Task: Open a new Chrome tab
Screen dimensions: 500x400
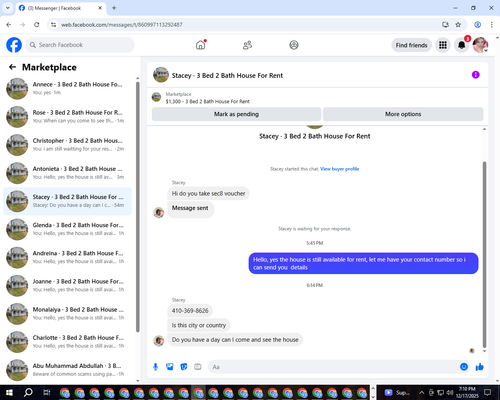Action: point(114,8)
